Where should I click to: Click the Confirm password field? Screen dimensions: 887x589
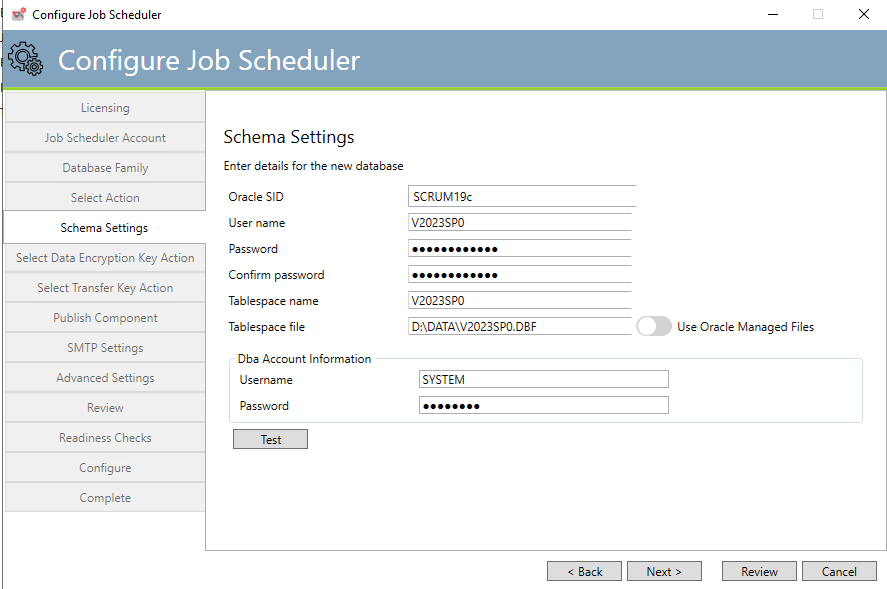pyautogui.click(x=520, y=274)
